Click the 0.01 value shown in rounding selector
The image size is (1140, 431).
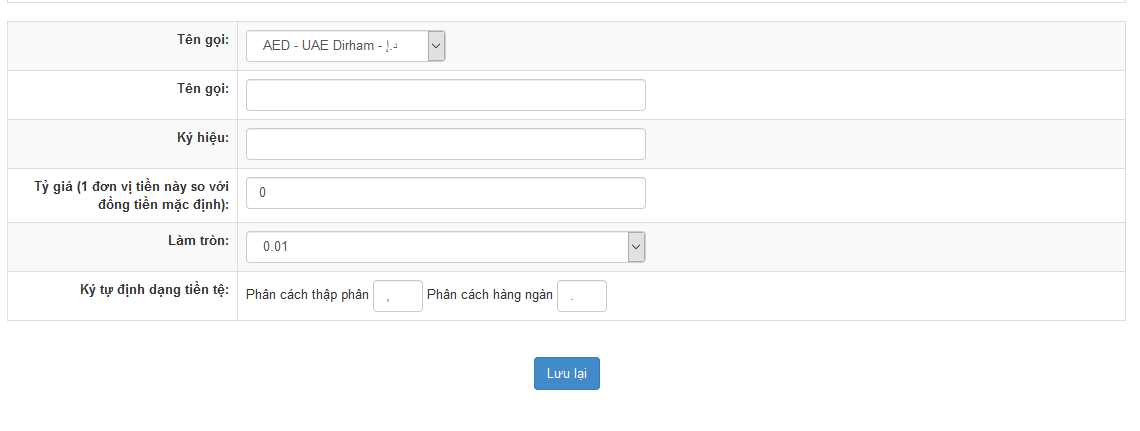276,247
